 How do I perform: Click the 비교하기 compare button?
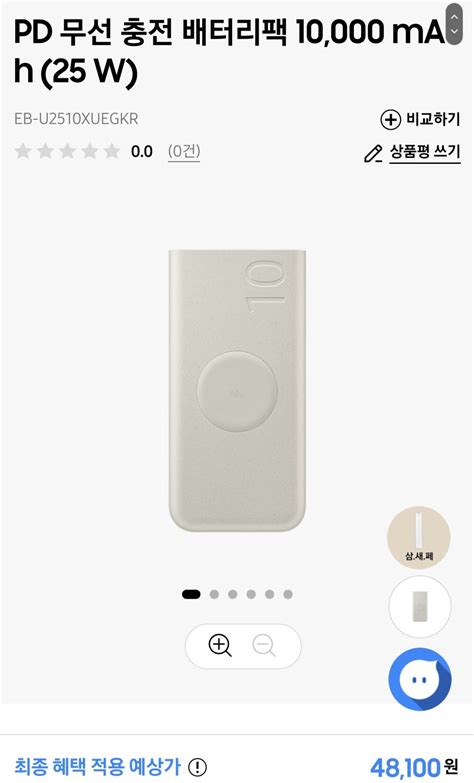420,120
